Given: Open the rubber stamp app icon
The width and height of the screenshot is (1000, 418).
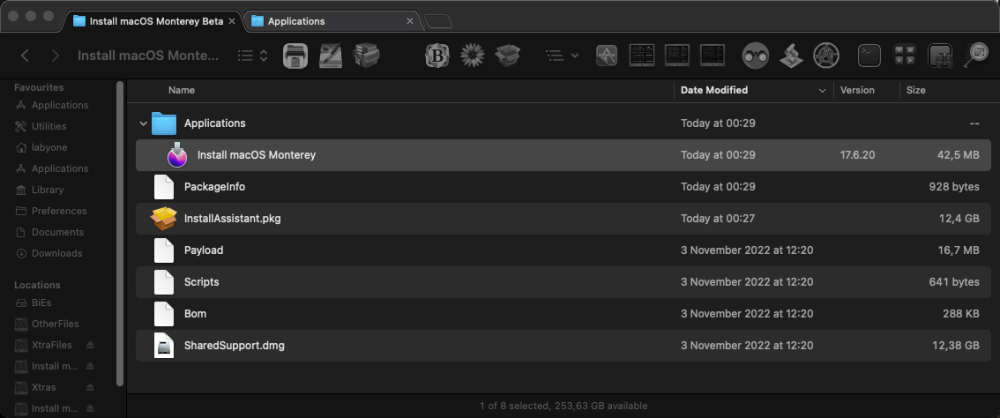Looking at the screenshot, I should (x=791, y=56).
